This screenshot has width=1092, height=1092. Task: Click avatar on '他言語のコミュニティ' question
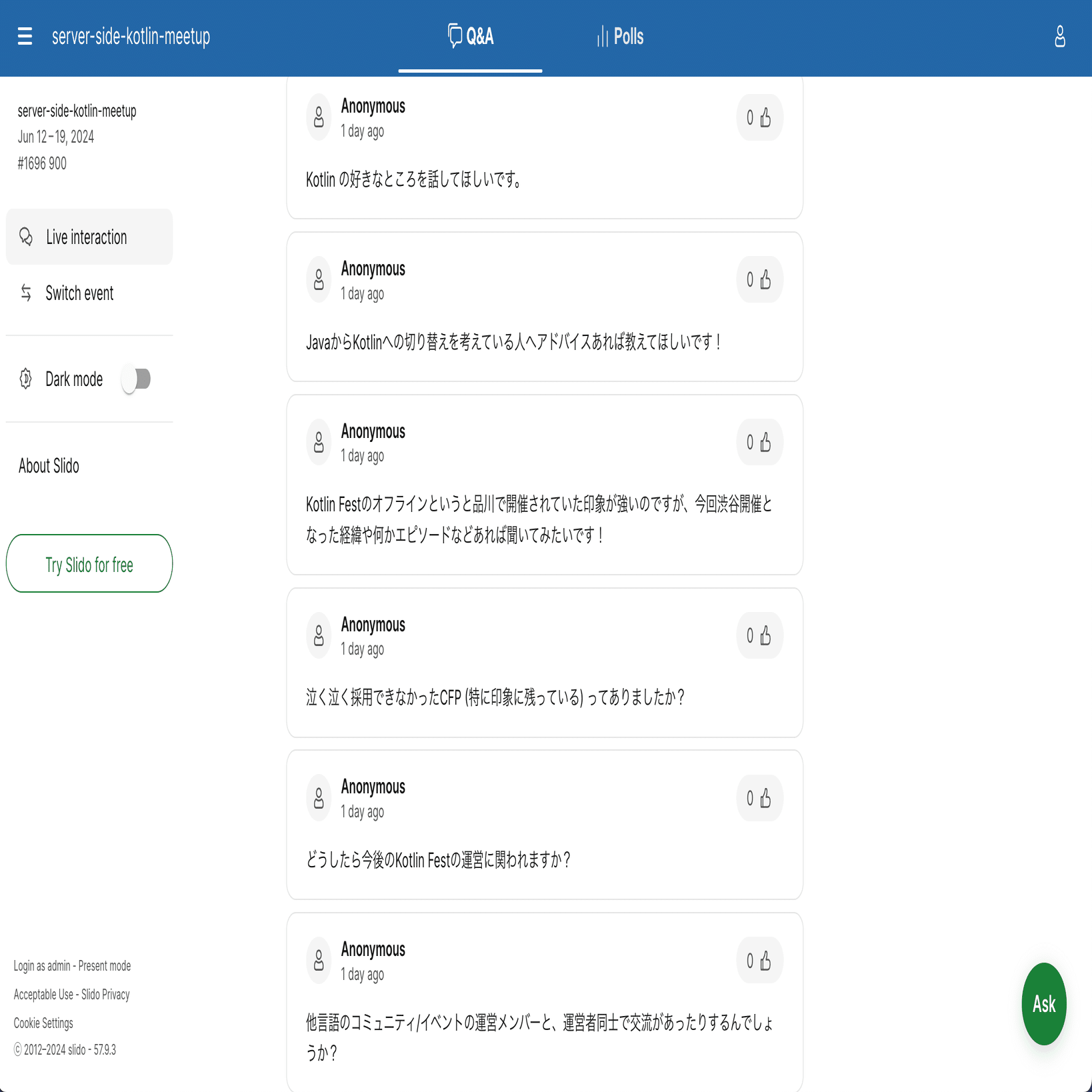(319, 960)
